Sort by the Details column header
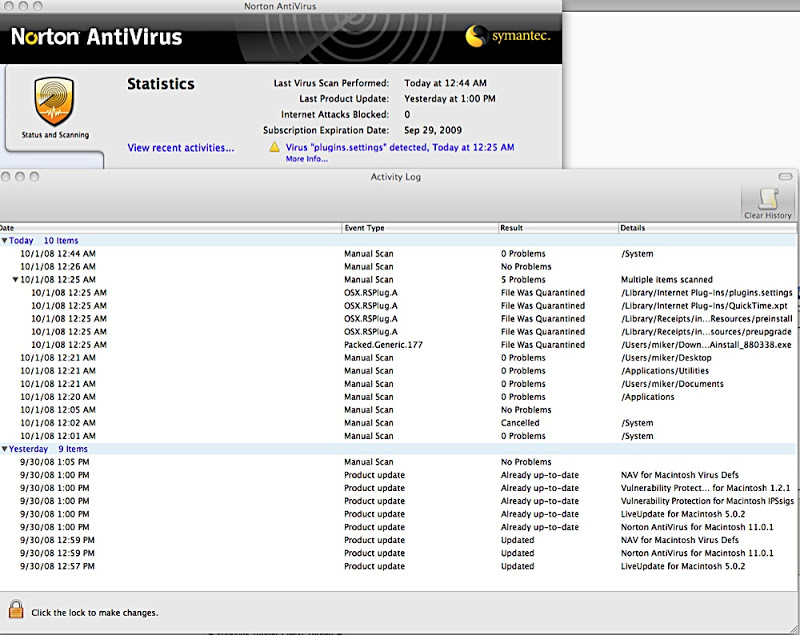This screenshot has width=800, height=635. pos(707,228)
